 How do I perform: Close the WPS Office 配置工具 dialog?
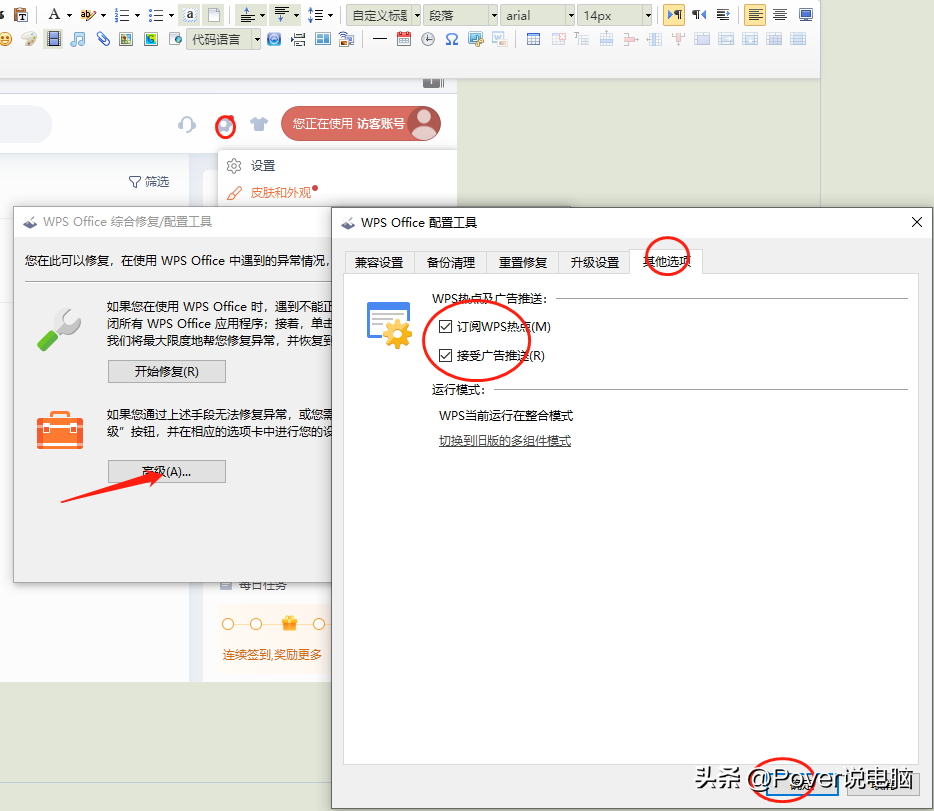(917, 222)
